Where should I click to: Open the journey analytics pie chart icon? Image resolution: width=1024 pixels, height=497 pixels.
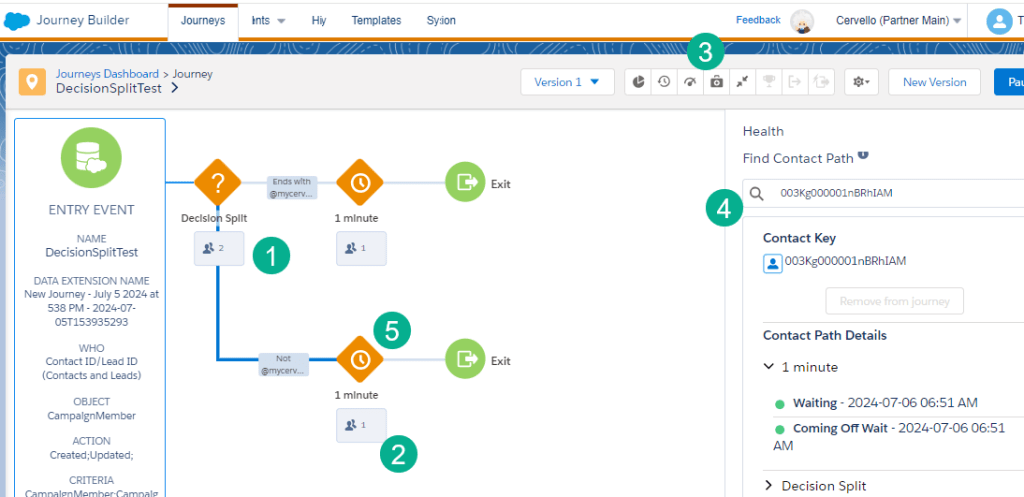pos(639,82)
